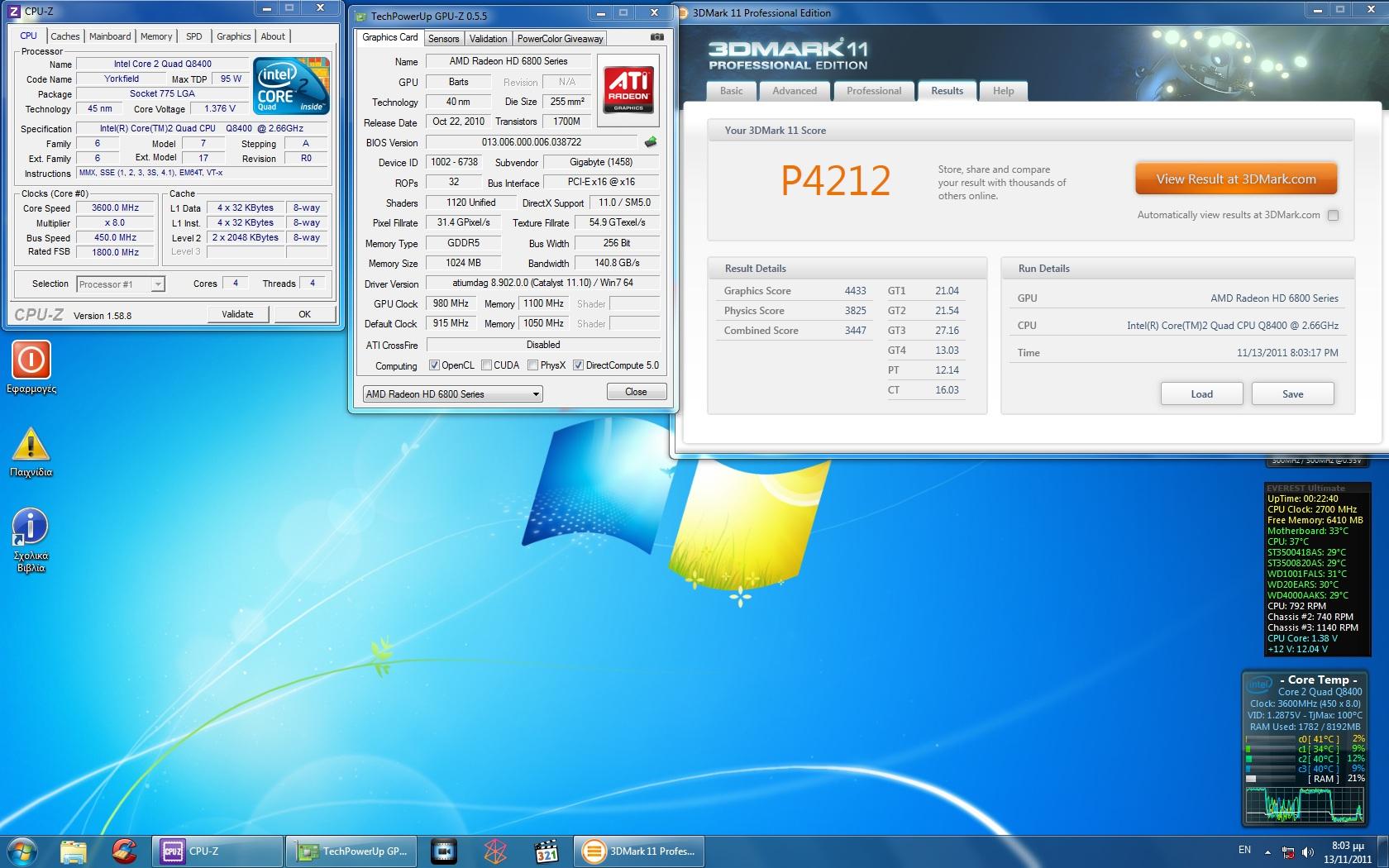
Task: Click the RAM usage bar in Core Temp
Action: (1270, 779)
